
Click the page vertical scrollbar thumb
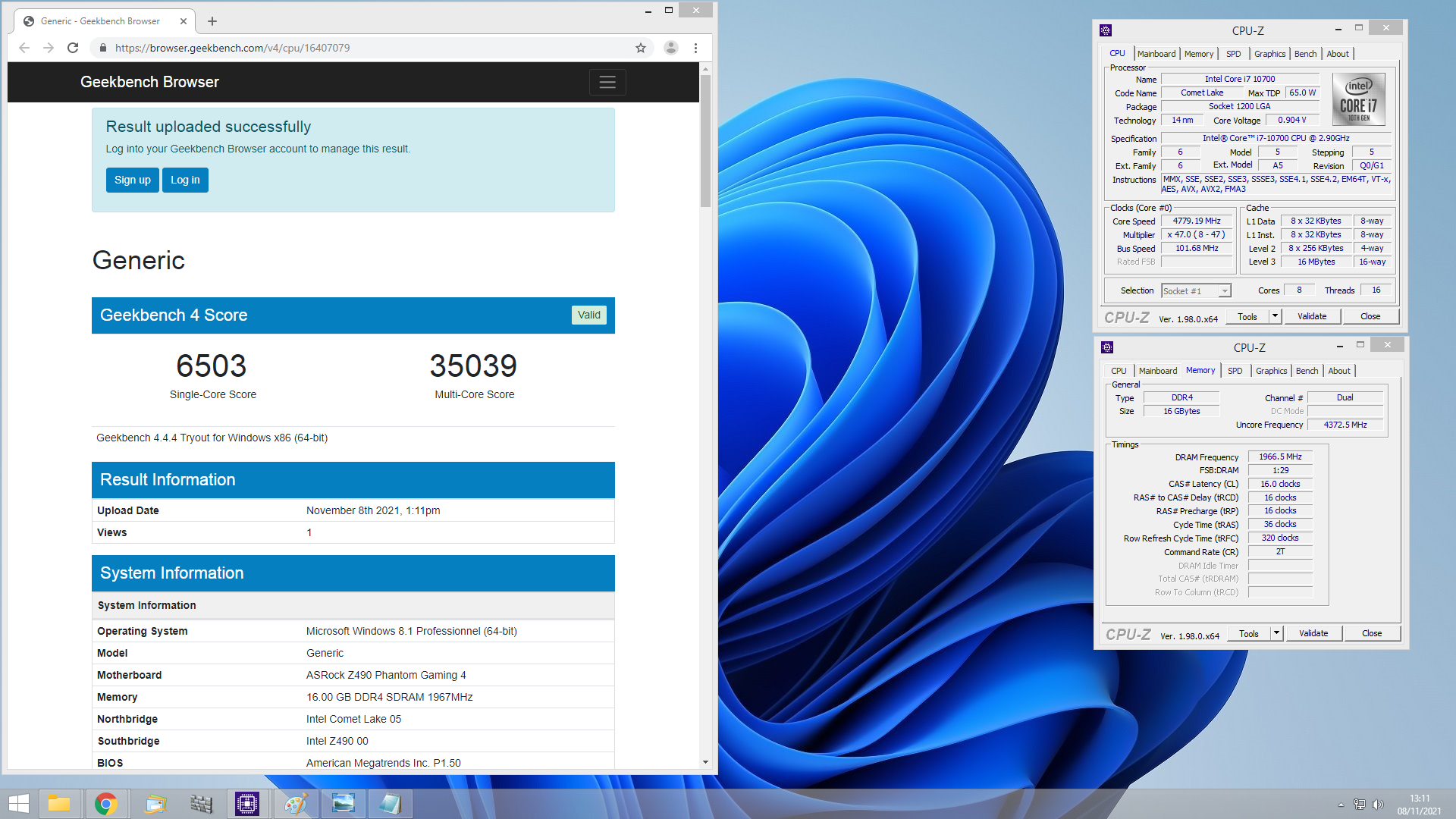click(x=705, y=140)
